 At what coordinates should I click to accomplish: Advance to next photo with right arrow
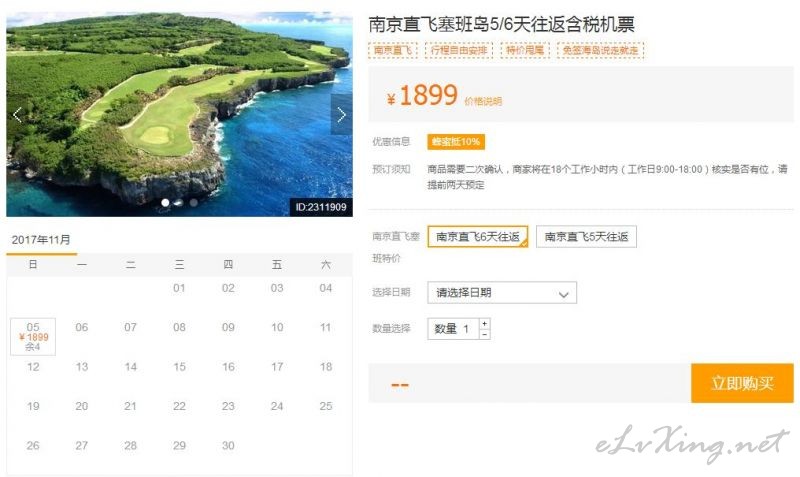click(x=341, y=115)
